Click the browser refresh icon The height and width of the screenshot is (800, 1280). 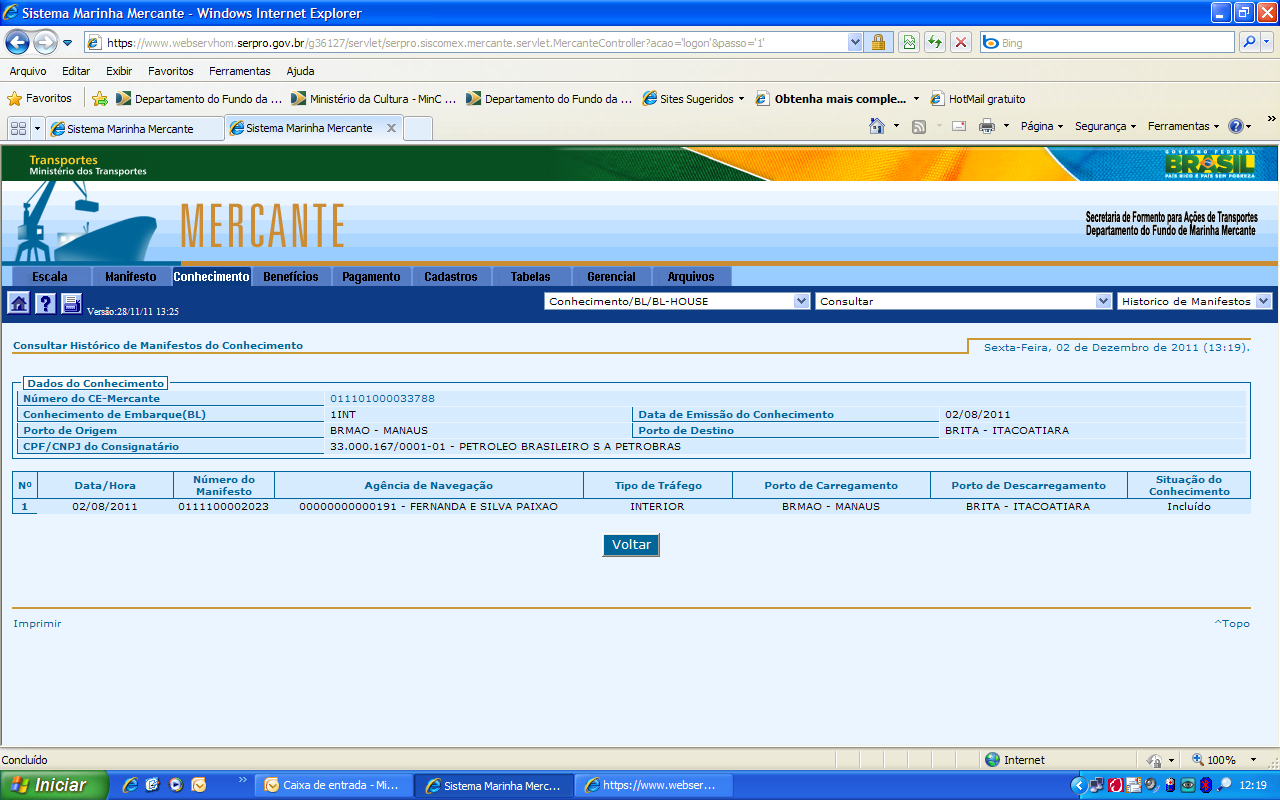pyautogui.click(x=934, y=42)
